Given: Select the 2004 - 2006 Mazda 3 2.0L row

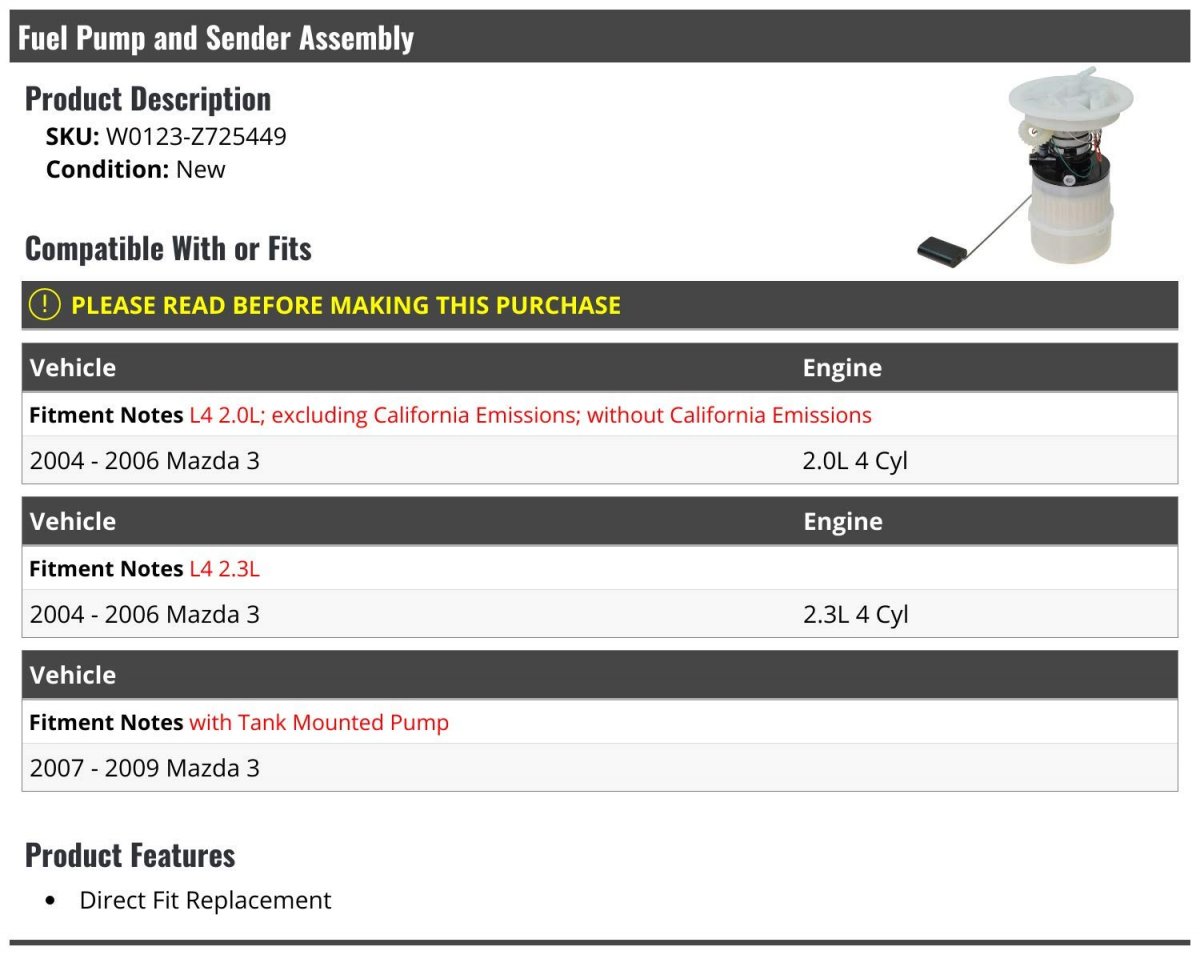Looking at the screenshot, I should pos(600,461).
